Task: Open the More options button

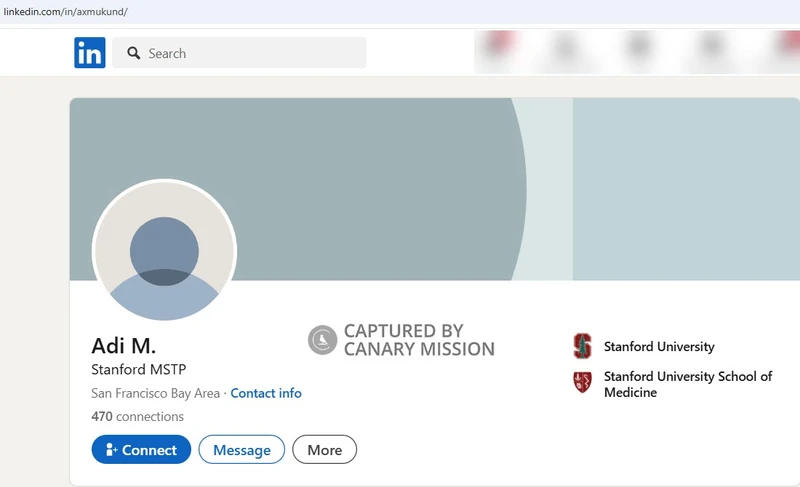Action: (x=324, y=449)
